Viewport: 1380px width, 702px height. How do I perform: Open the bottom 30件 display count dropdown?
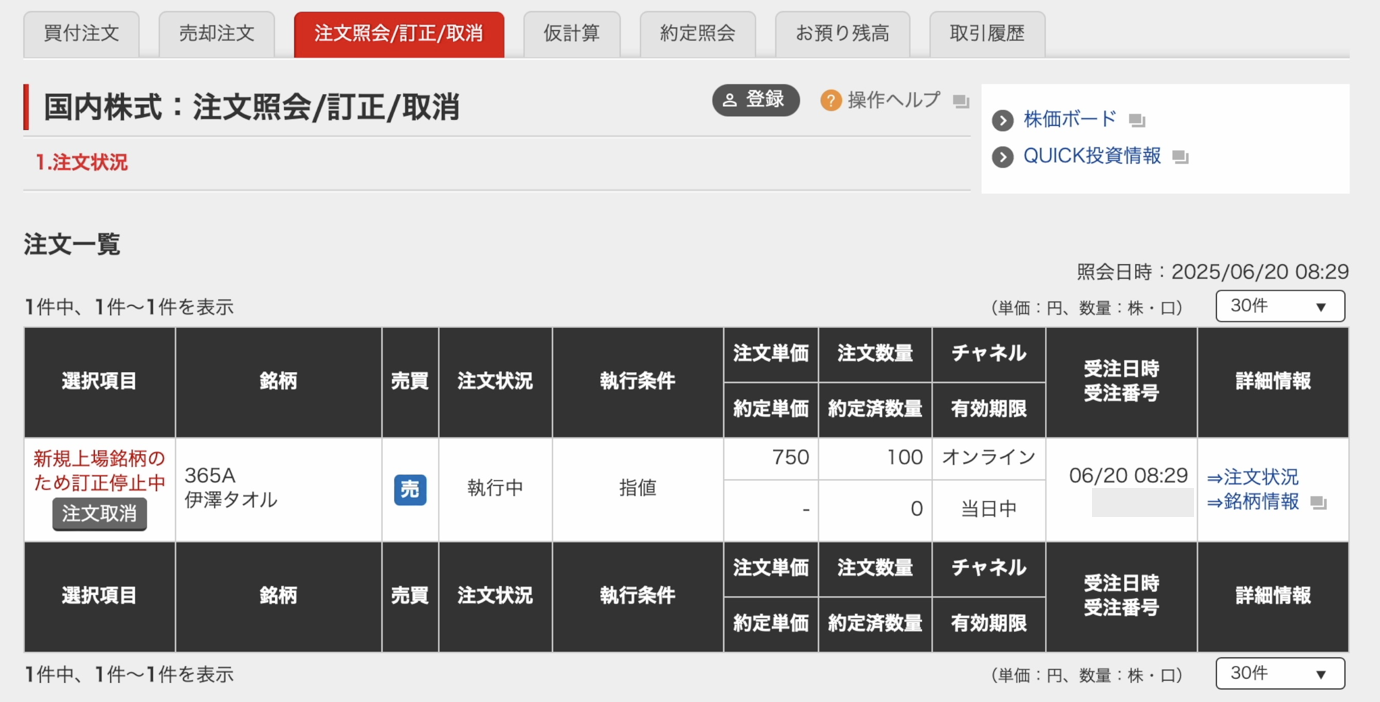[x=1279, y=673]
